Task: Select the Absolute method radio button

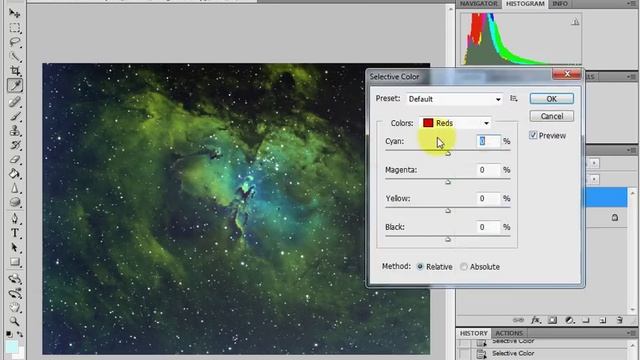Action: click(464, 267)
